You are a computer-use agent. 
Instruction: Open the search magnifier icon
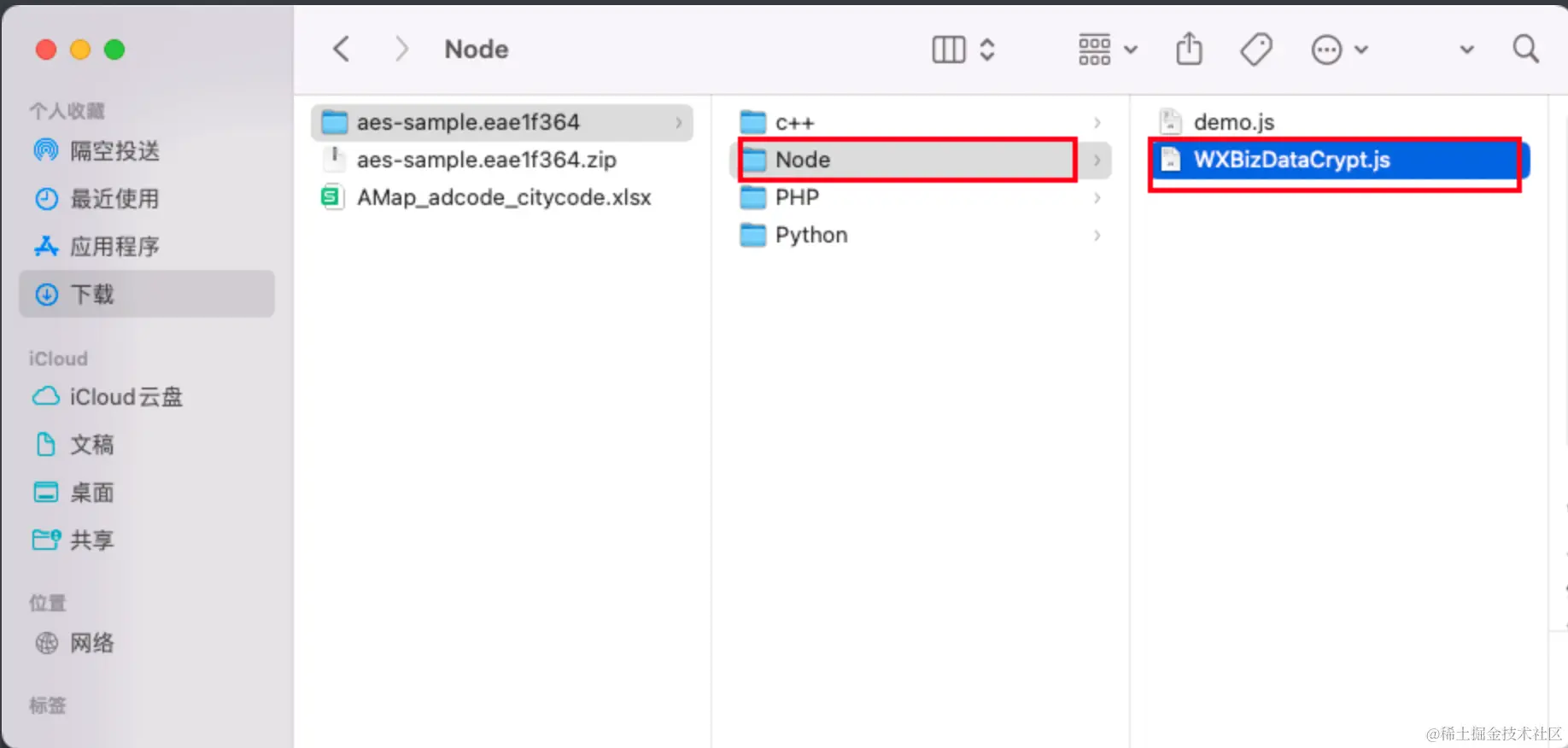click(x=1525, y=50)
